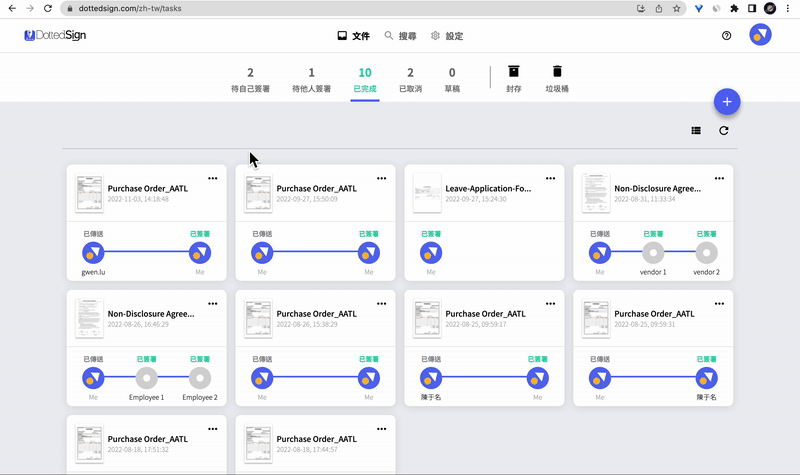
Task: Reload the browser page
Action: coord(47,8)
